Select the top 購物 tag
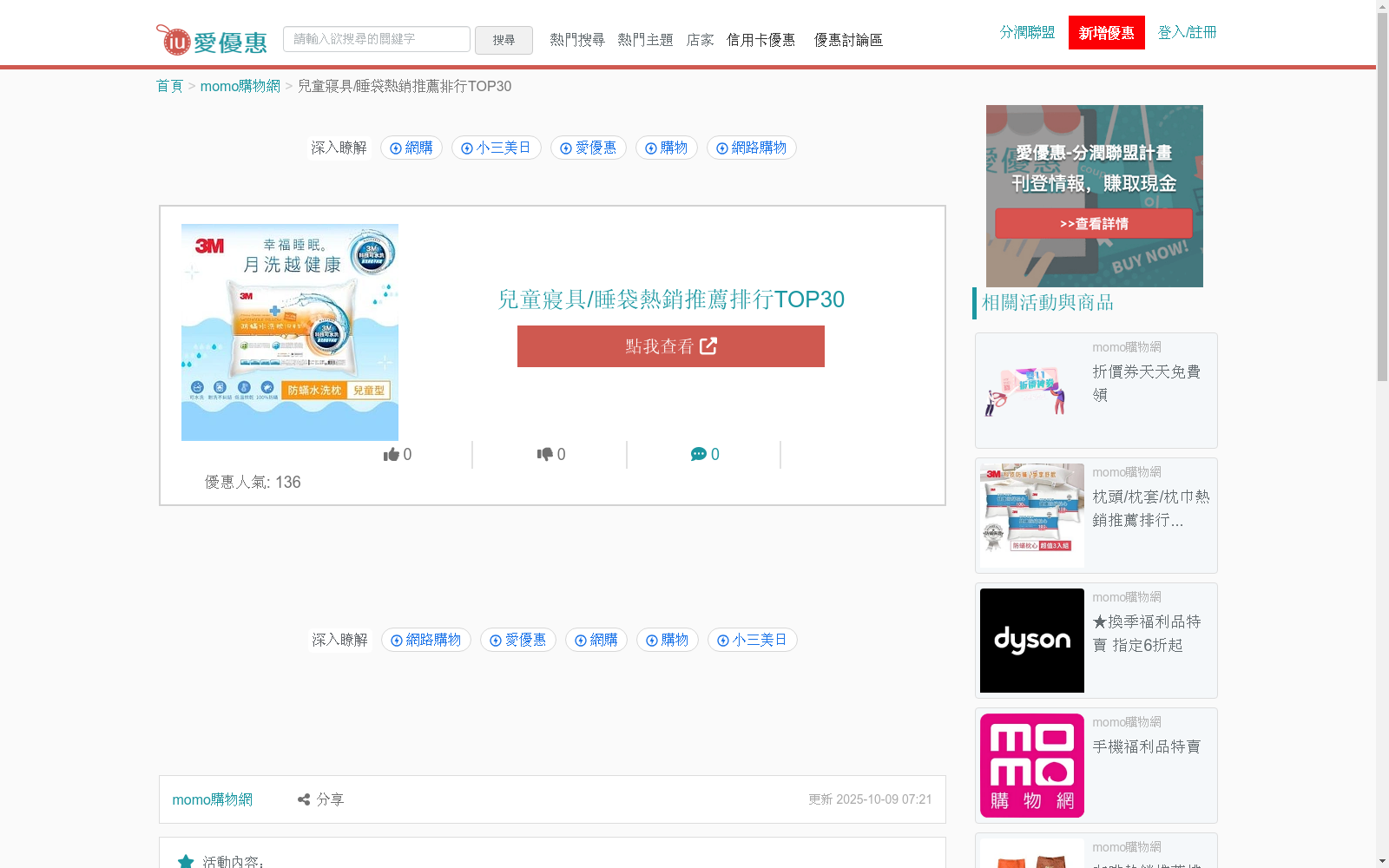The width and height of the screenshot is (1389, 868). pyautogui.click(x=667, y=148)
